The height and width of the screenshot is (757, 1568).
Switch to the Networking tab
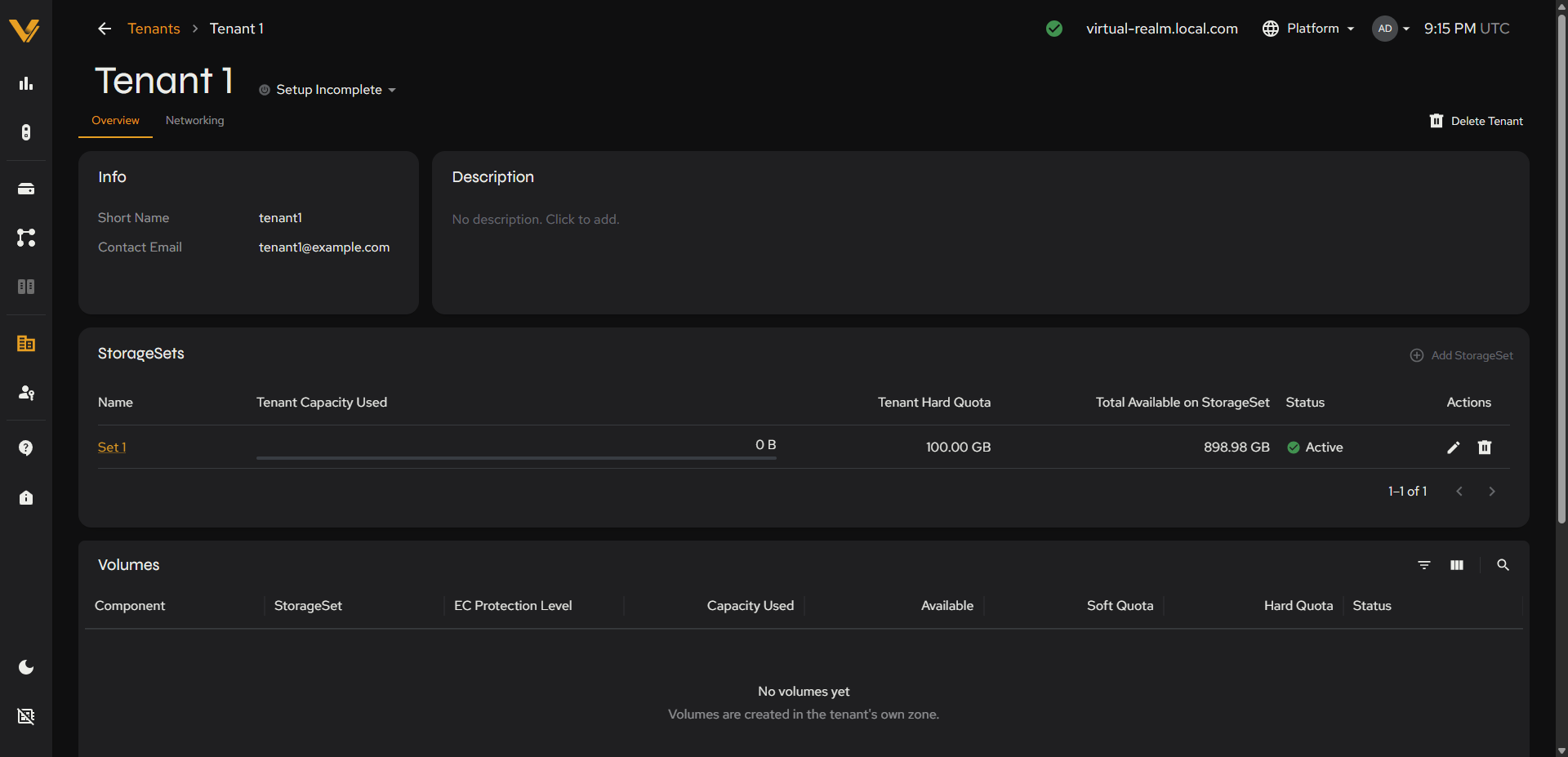(x=194, y=121)
